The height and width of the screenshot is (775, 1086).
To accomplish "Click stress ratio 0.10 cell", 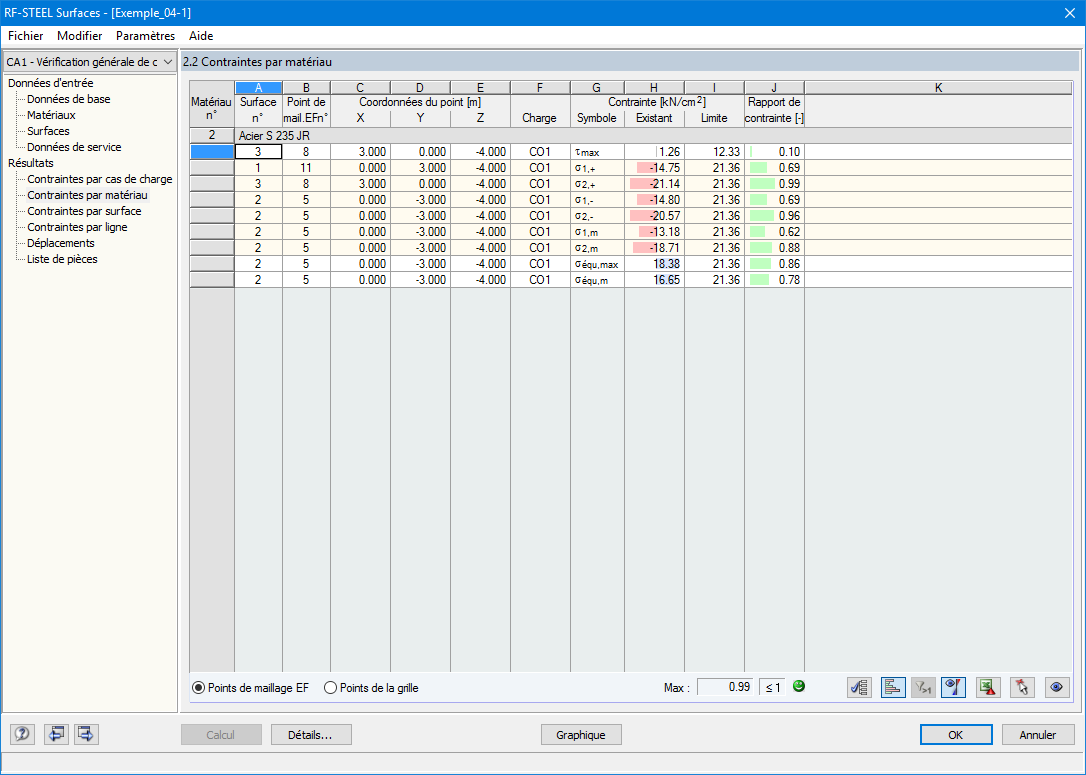I will 774,152.
